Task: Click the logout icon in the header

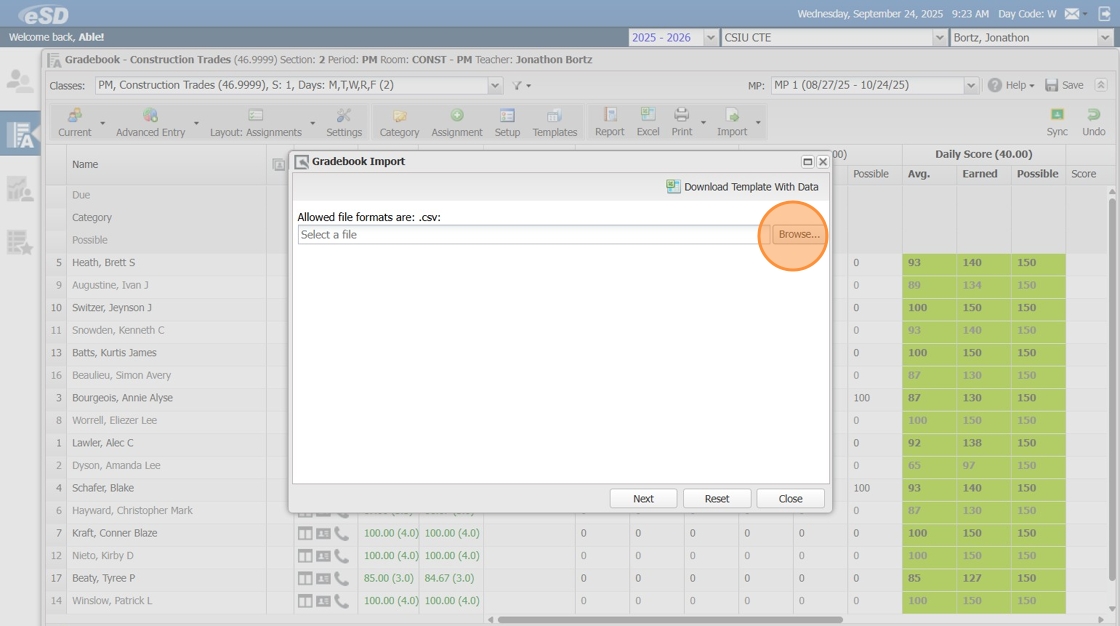Action: pos(1104,13)
